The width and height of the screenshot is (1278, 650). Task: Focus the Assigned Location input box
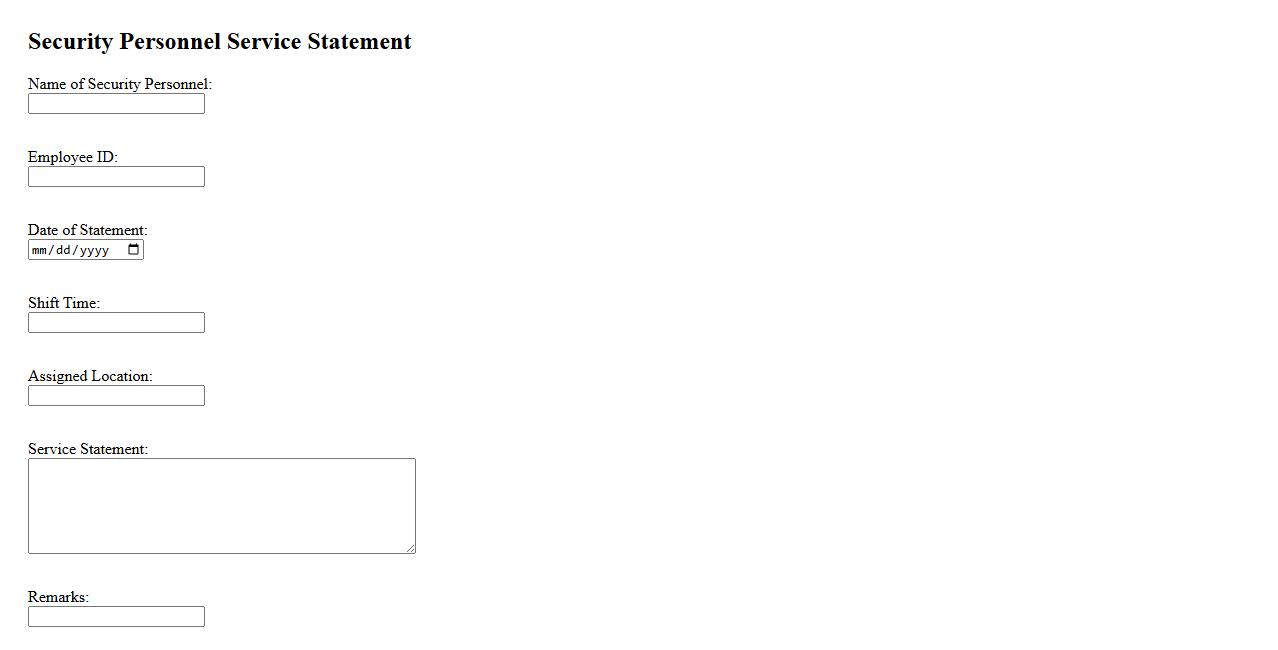116,396
